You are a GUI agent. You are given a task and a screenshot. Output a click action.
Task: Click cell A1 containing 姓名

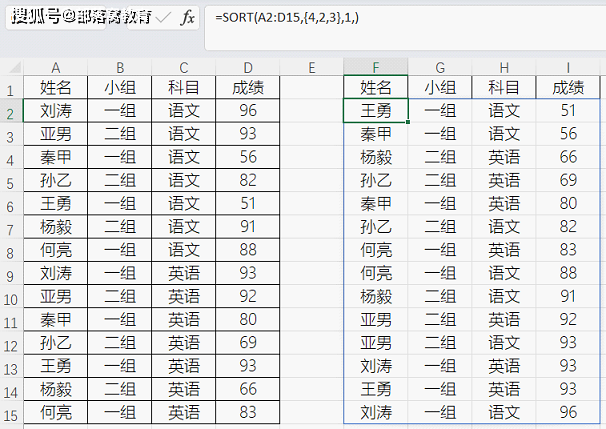(x=55, y=88)
